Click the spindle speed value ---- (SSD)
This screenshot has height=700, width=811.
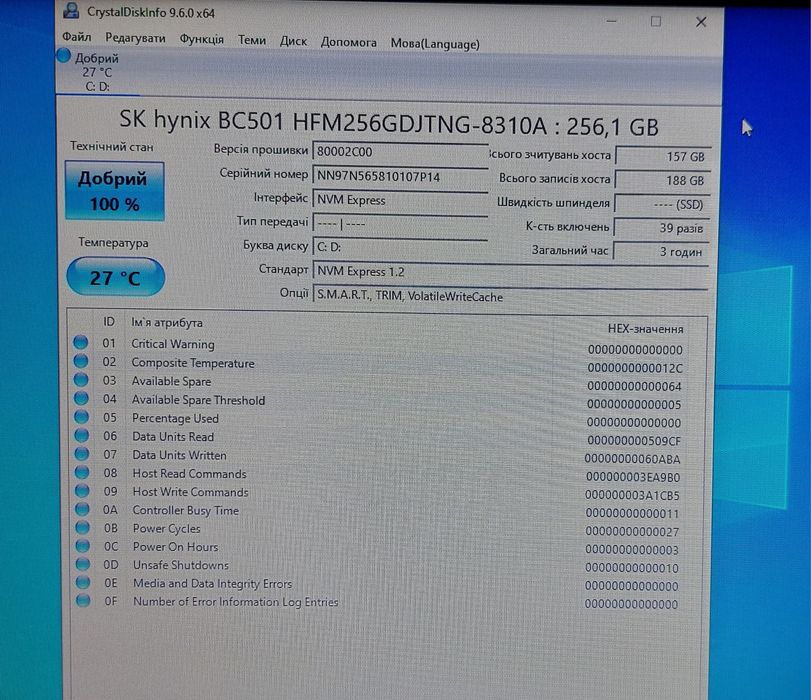click(x=662, y=204)
